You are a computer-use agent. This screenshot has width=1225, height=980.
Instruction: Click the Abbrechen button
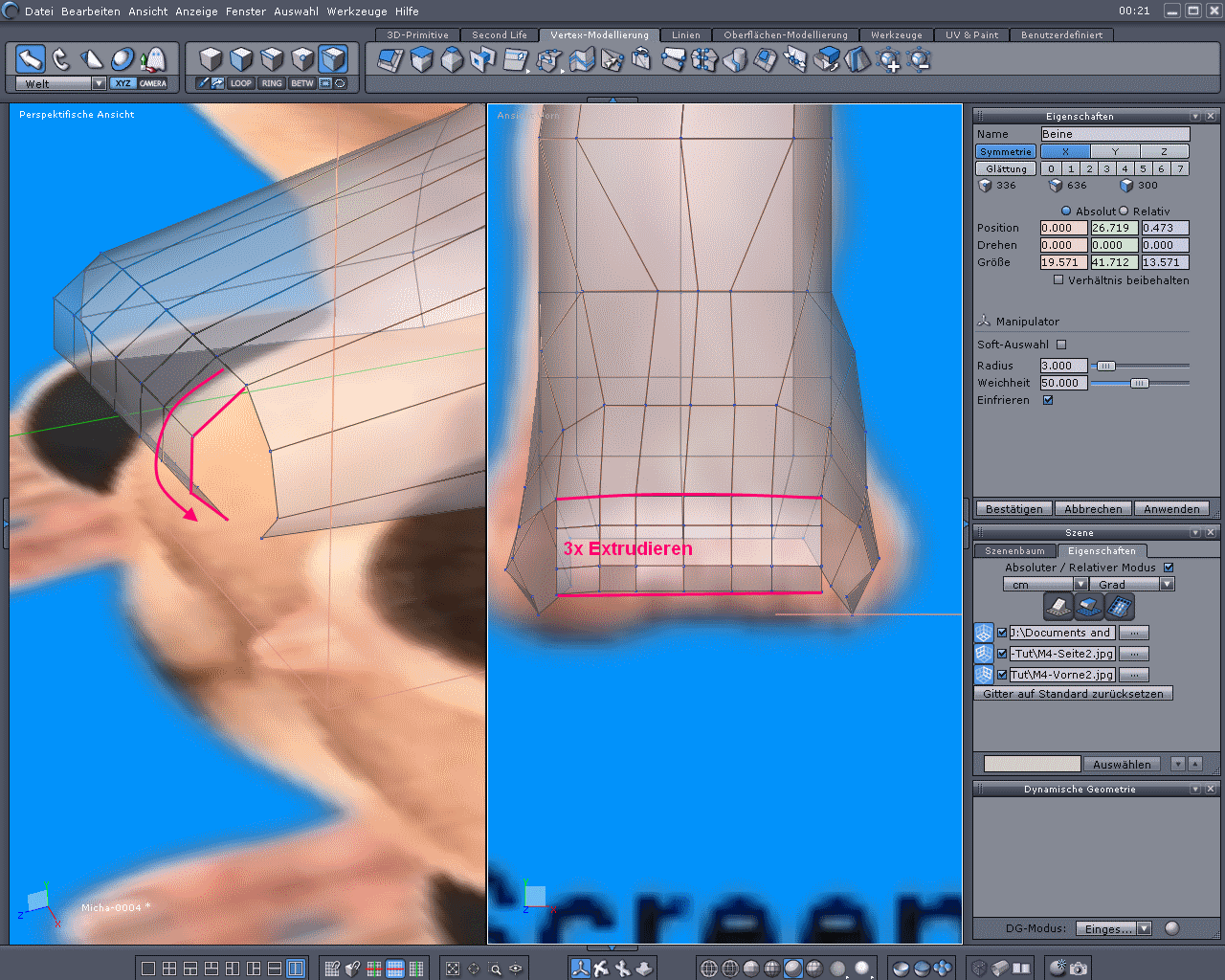[1093, 509]
